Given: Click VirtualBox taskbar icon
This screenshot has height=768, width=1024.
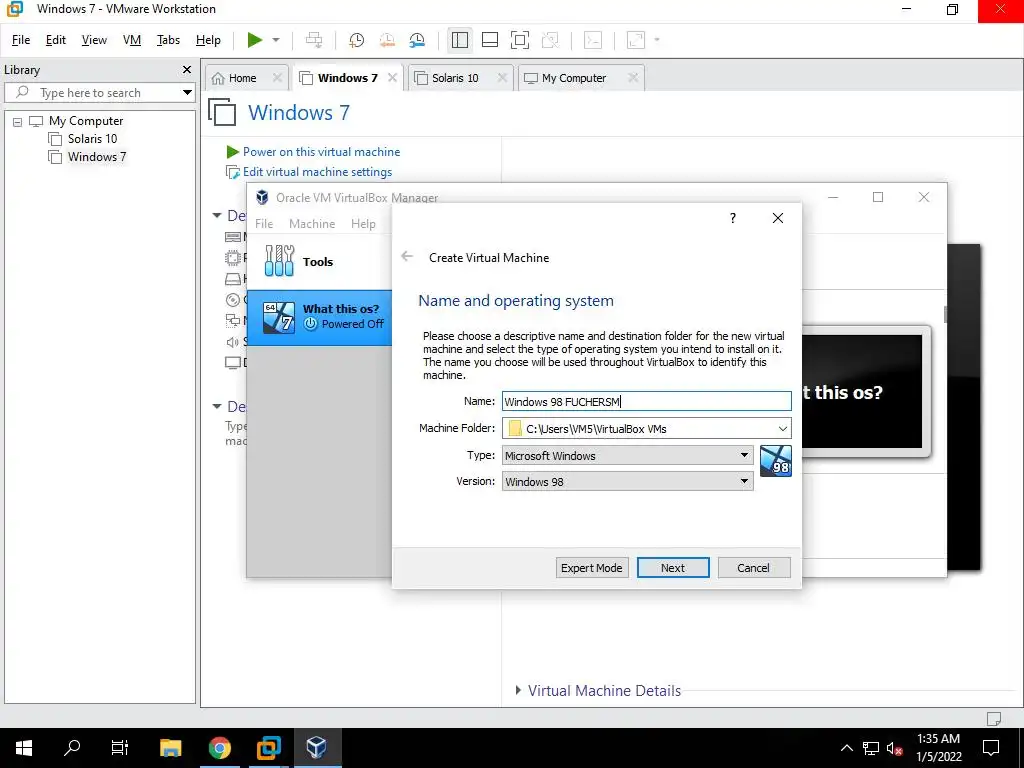Looking at the screenshot, I should (x=317, y=747).
